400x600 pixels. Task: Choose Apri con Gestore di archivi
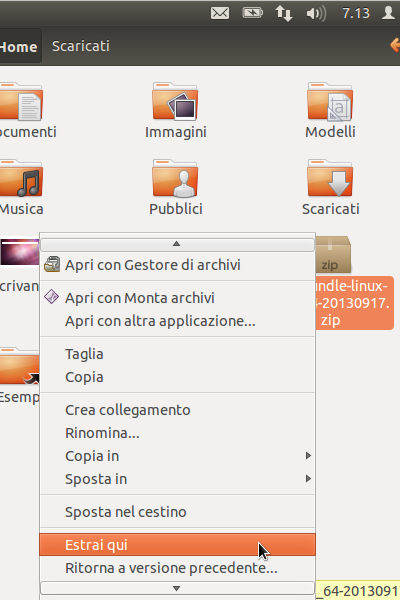point(177,265)
